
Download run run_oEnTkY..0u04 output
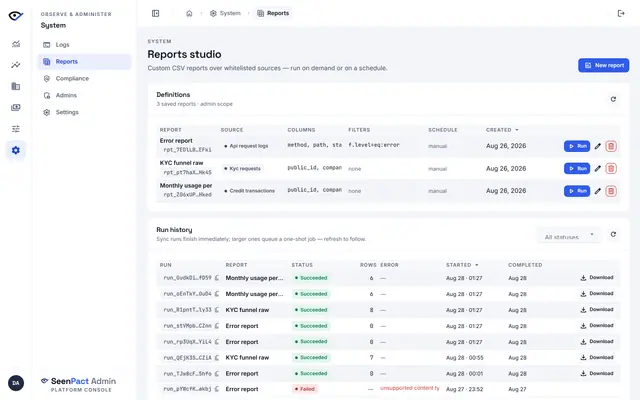(597, 293)
